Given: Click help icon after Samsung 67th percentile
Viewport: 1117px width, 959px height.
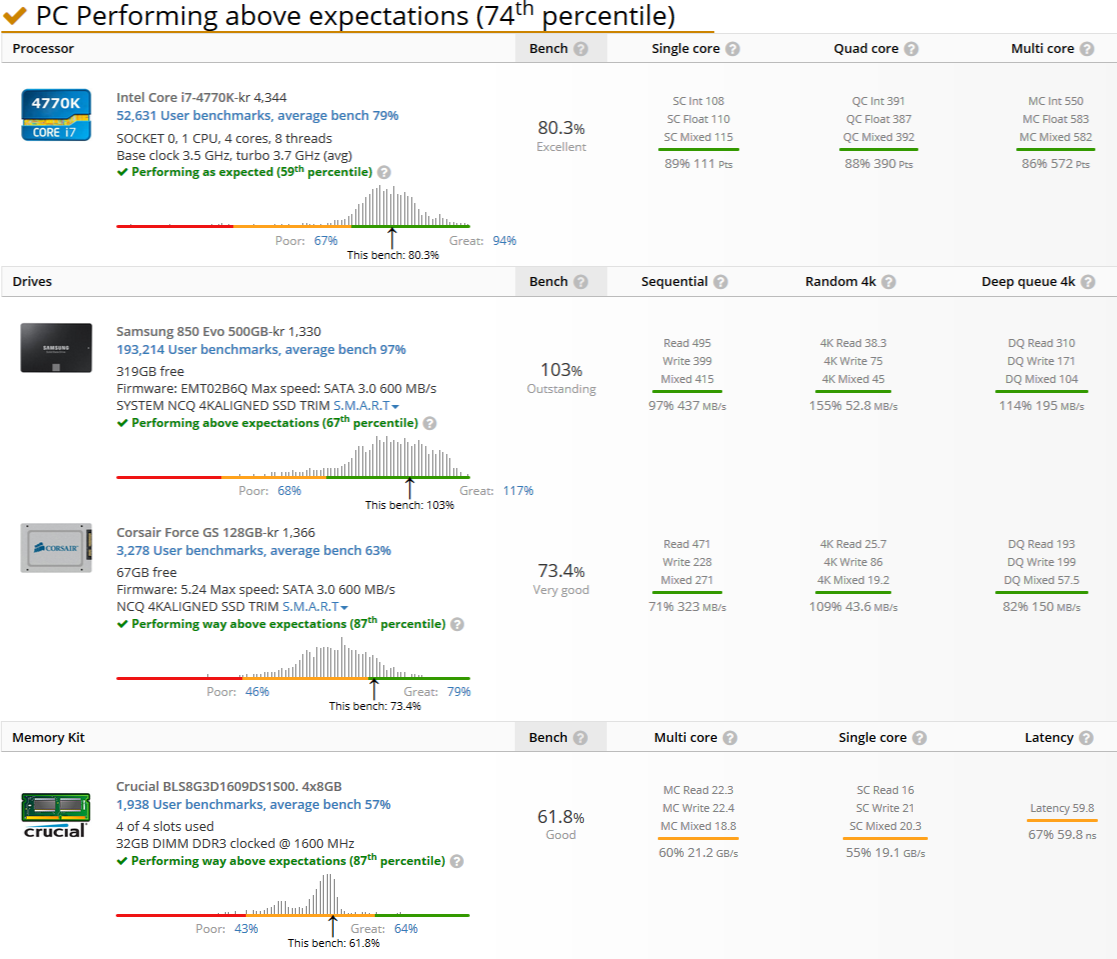Looking at the screenshot, I should [x=430, y=423].
